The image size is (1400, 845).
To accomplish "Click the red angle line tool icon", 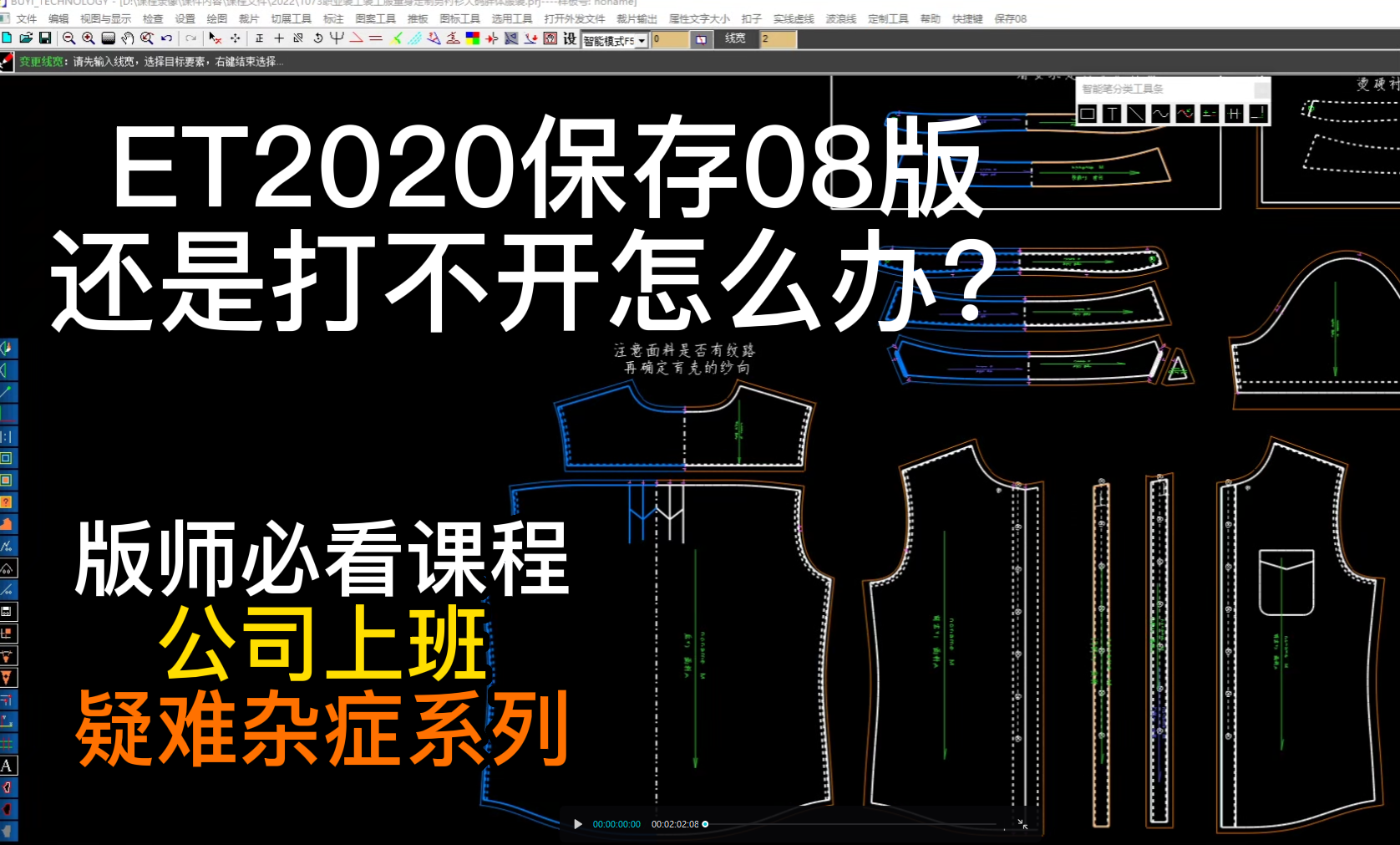I will pyautogui.click(x=357, y=38).
